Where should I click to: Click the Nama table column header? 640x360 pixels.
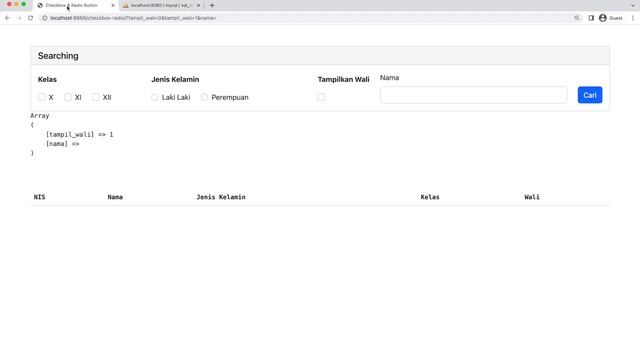pos(115,197)
